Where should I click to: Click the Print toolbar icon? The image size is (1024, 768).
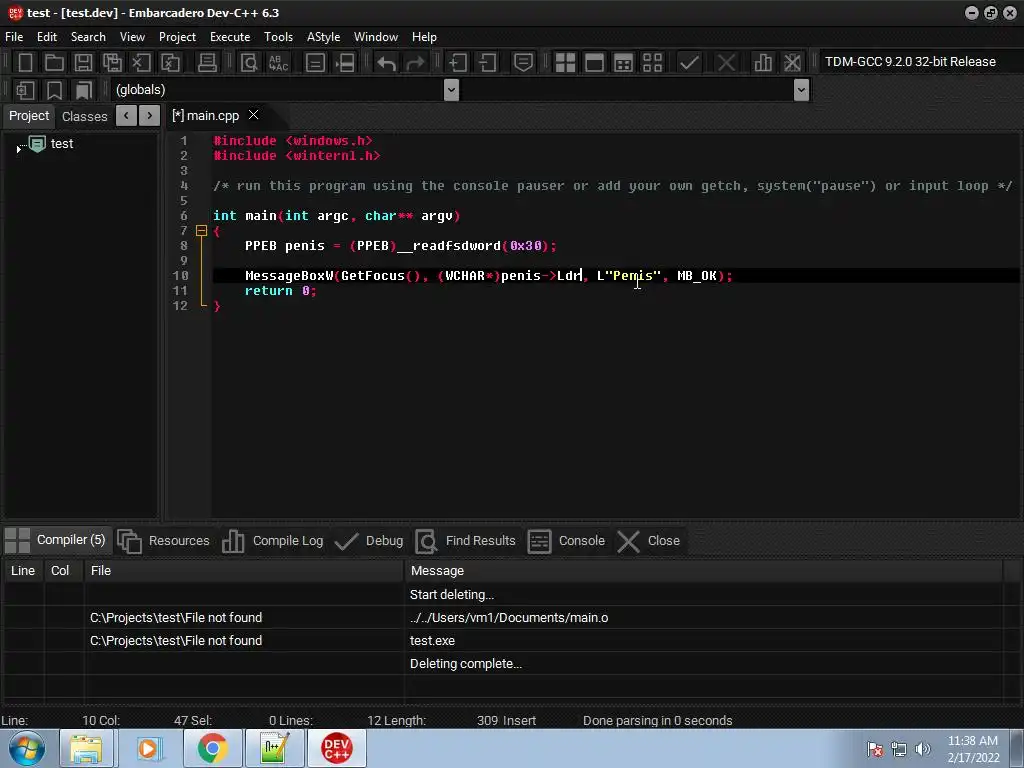(207, 63)
